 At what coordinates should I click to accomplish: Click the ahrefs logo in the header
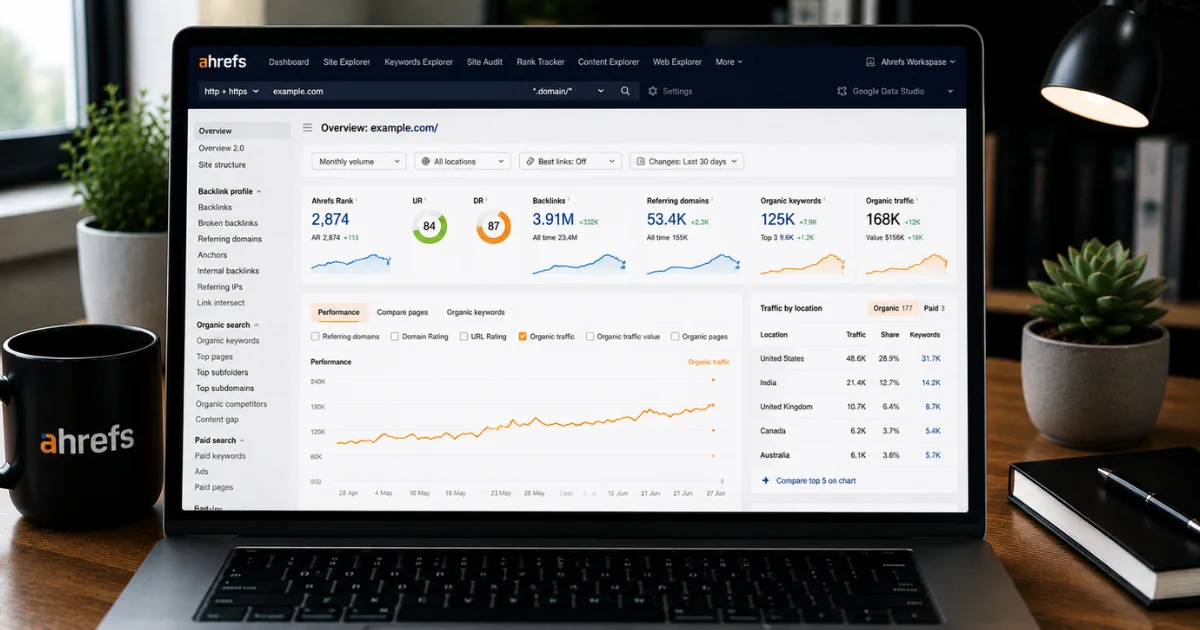click(222, 62)
